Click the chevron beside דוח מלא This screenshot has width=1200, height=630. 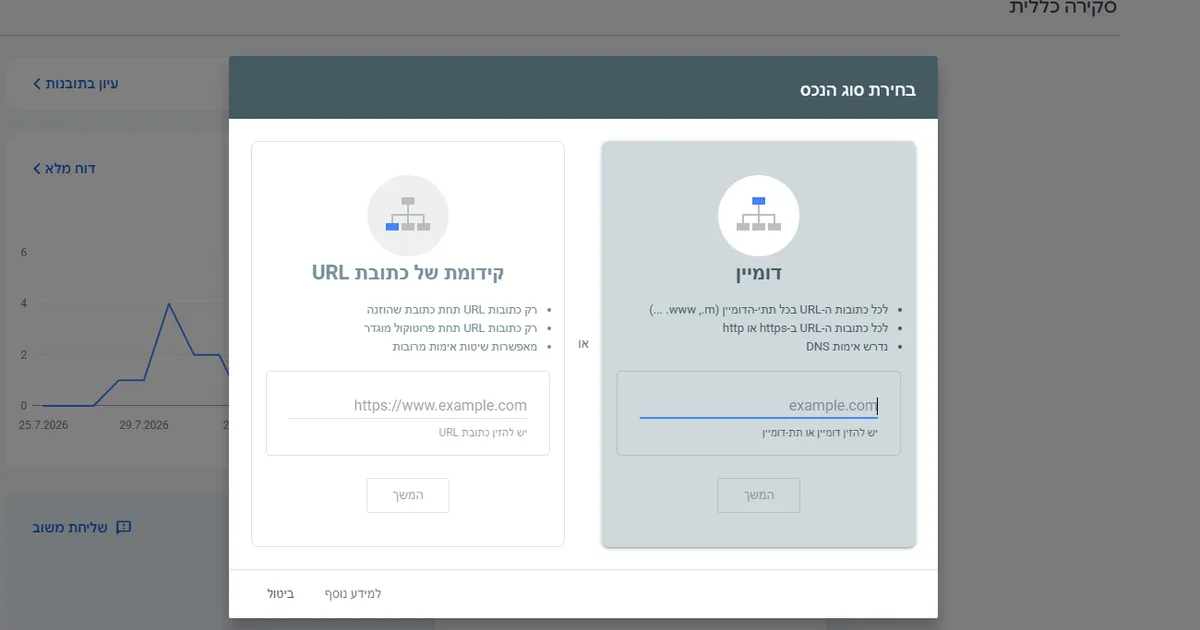[x=37, y=168]
